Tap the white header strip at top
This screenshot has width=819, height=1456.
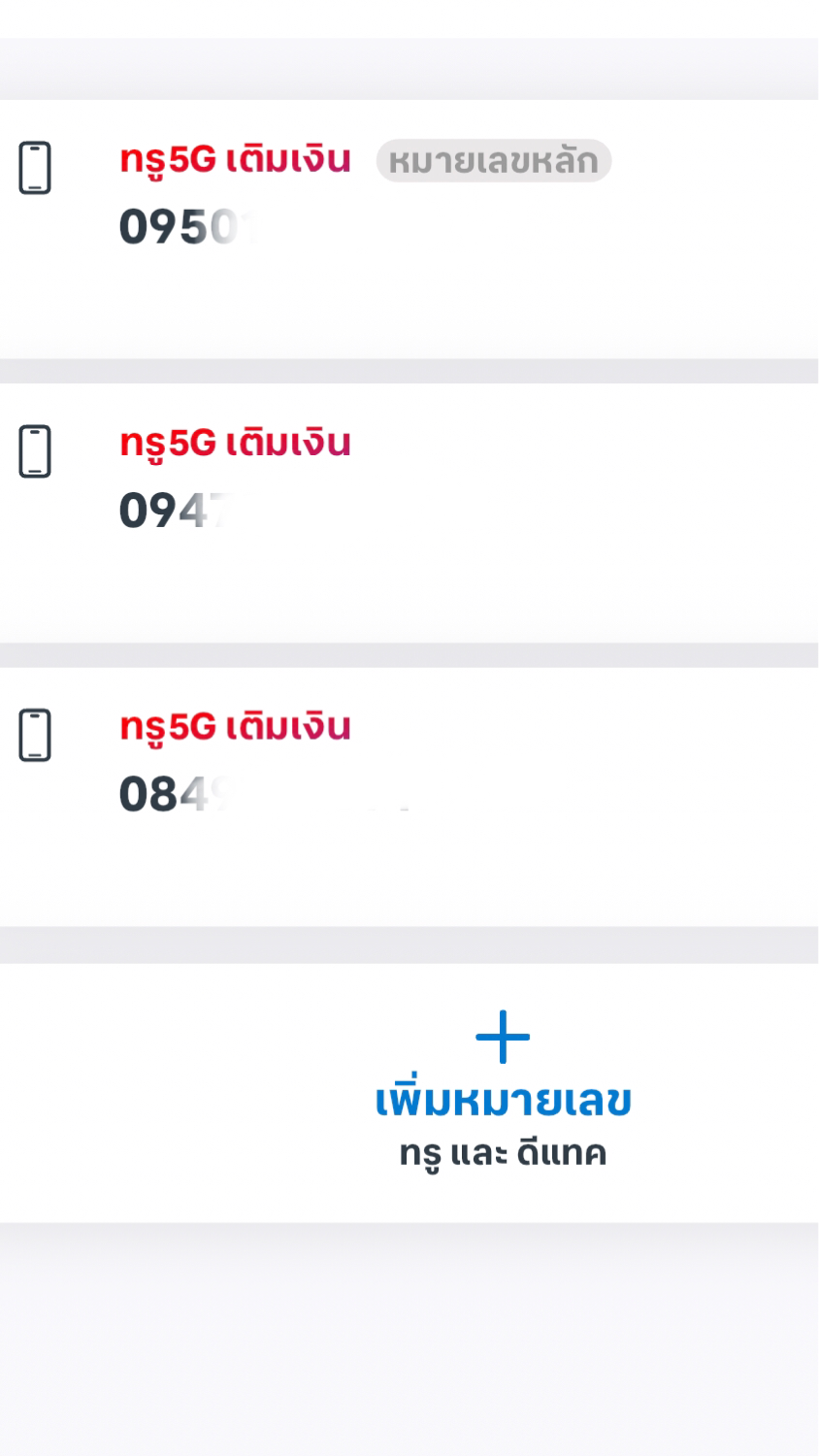click(x=409, y=18)
